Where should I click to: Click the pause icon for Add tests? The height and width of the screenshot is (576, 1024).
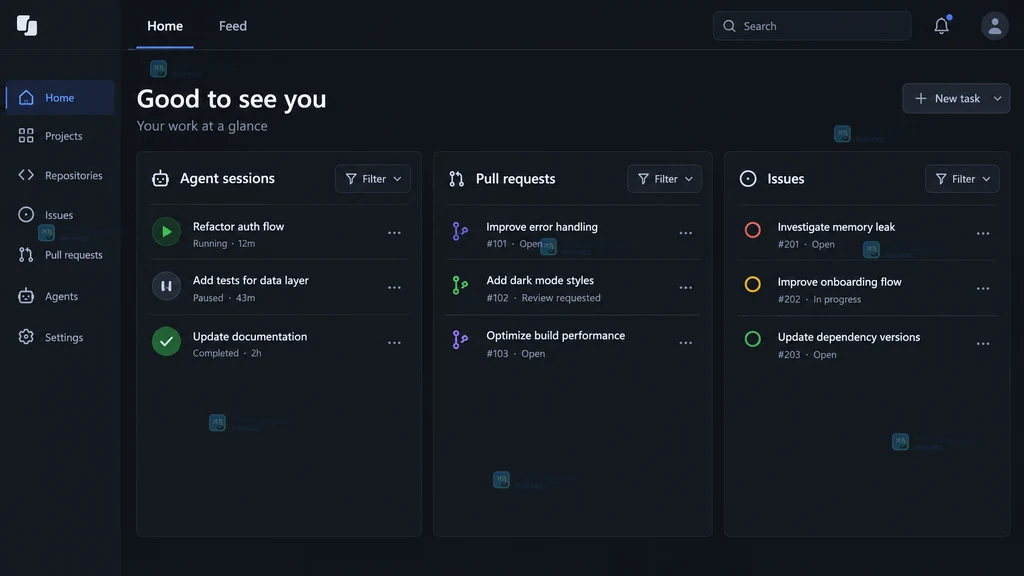(x=167, y=286)
